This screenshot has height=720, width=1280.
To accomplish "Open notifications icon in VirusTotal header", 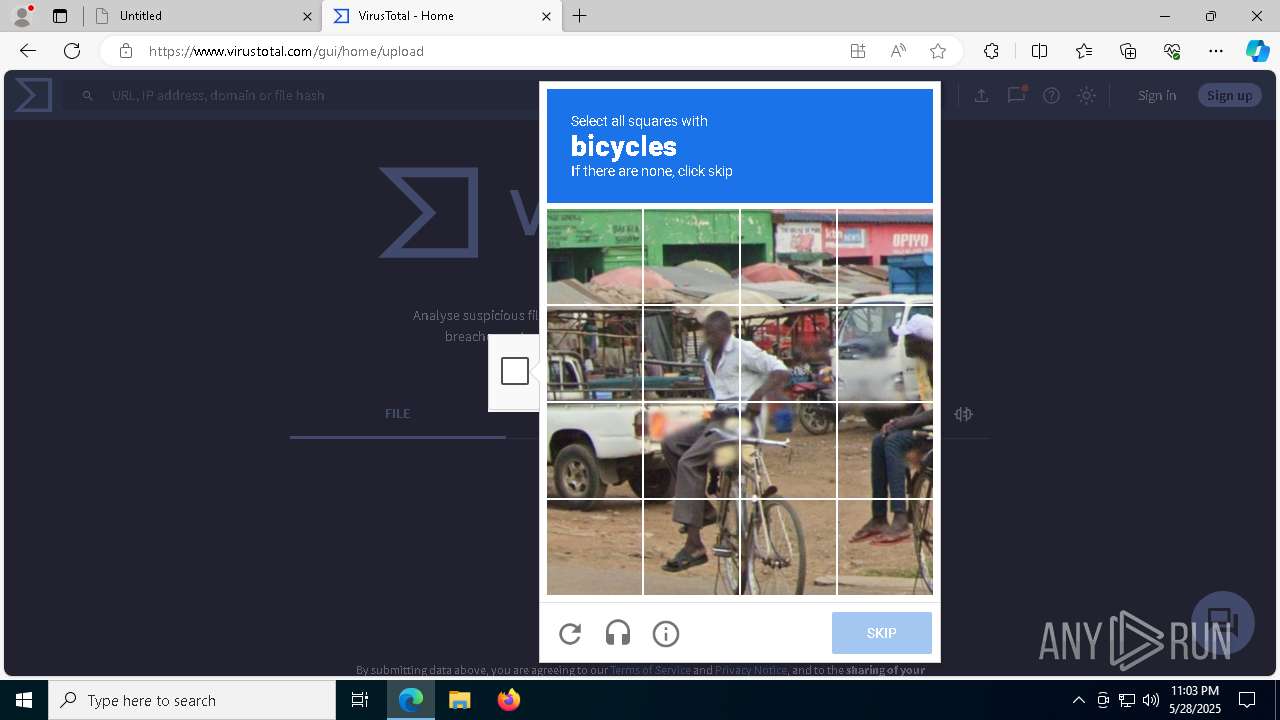I will click(x=1016, y=95).
